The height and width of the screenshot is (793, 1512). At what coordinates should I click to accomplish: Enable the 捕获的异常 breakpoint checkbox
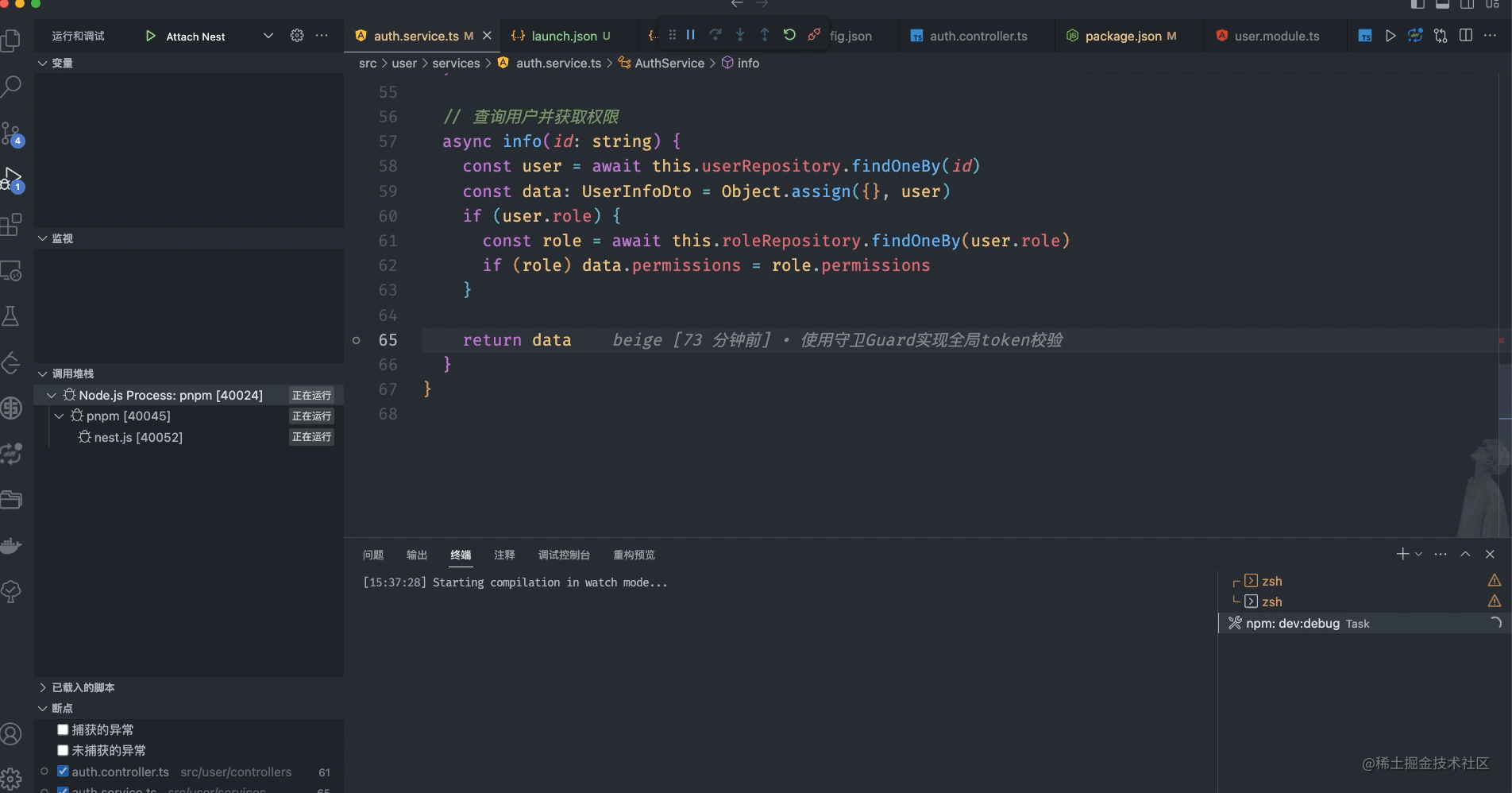coord(63,729)
